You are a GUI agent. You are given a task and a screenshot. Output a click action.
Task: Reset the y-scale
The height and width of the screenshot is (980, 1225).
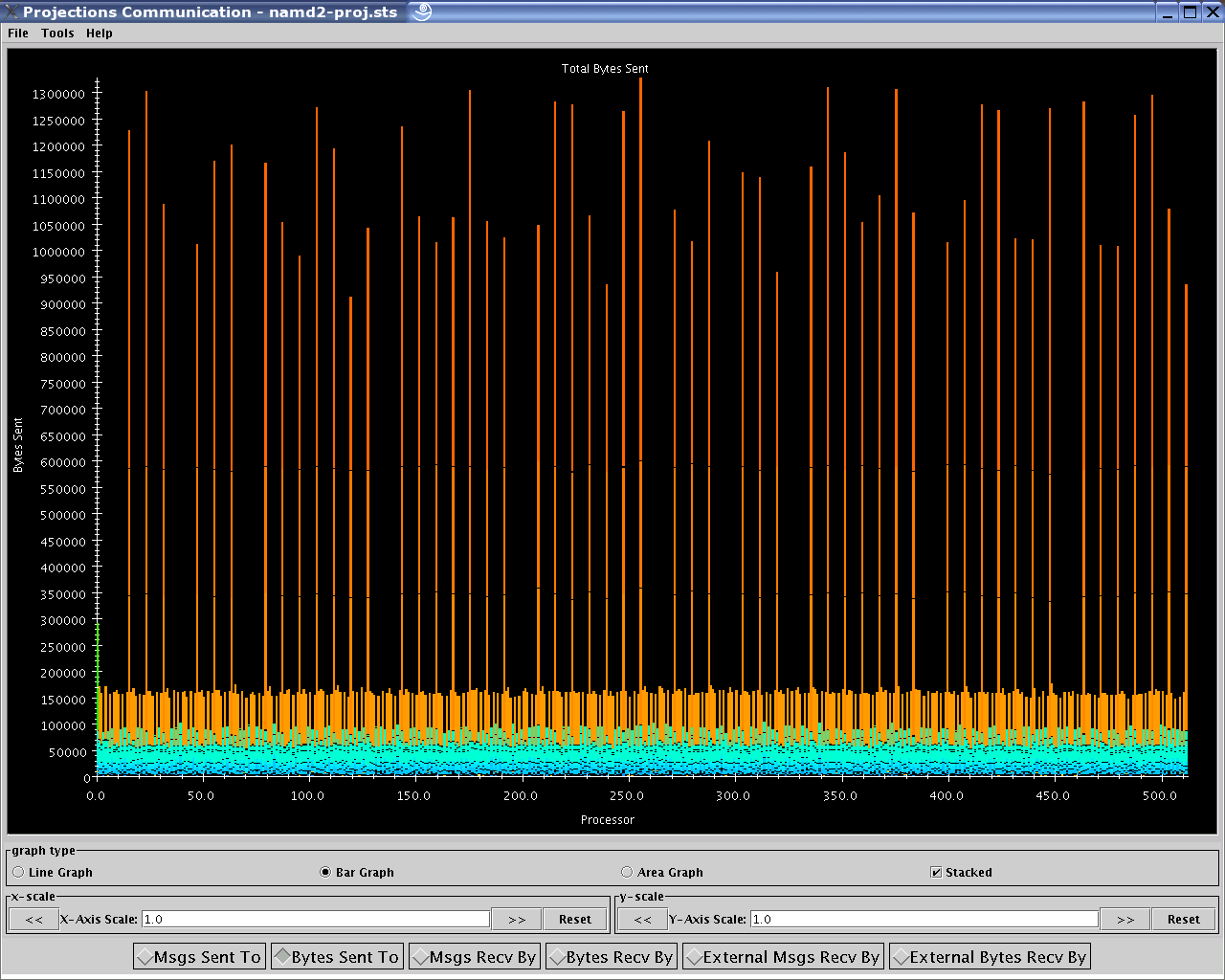pyautogui.click(x=1183, y=920)
